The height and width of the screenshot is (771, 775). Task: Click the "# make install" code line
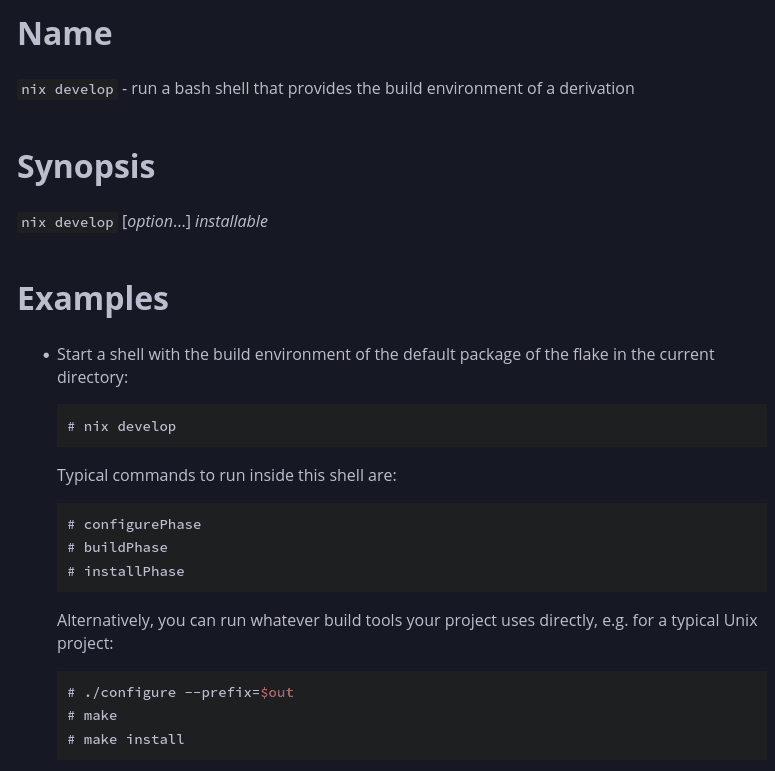click(x=127, y=740)
